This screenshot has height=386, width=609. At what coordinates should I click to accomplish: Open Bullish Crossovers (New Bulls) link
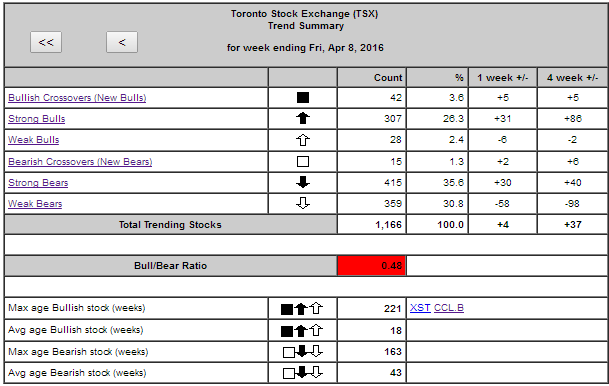(x=77, y=97)
